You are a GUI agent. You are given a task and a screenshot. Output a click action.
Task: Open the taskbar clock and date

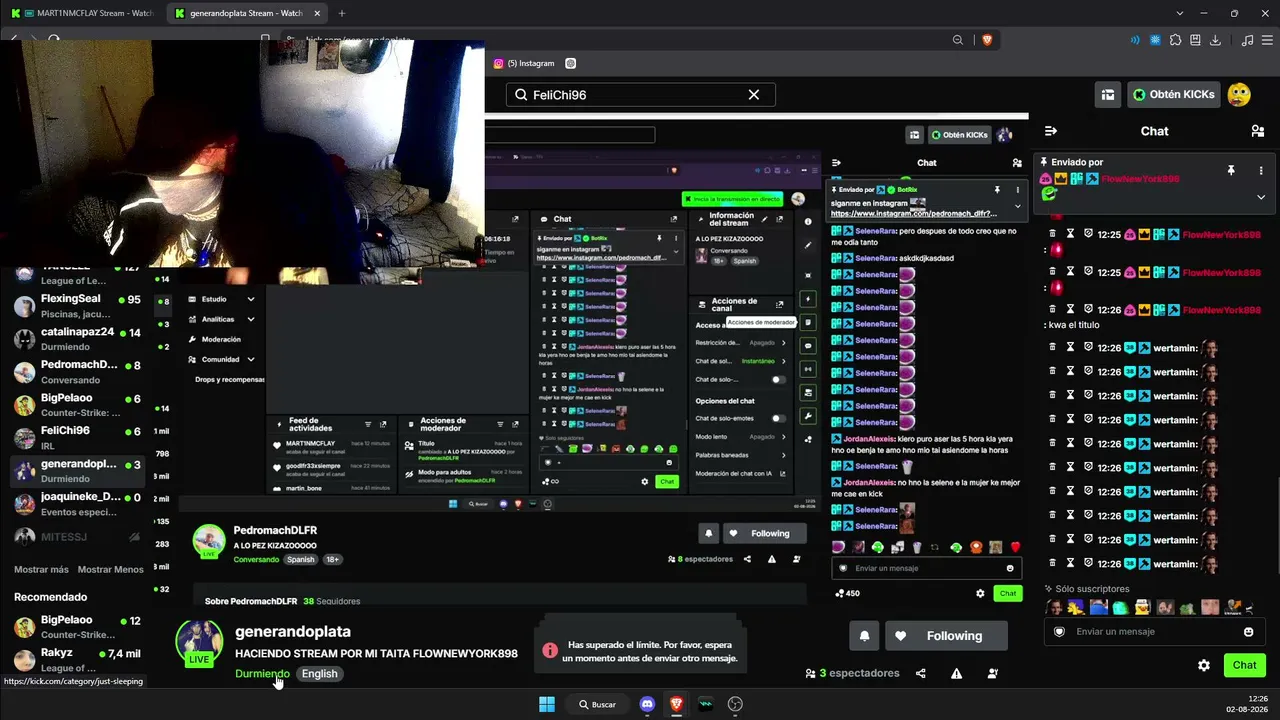pyautogui.click(x=1246, y=704)
